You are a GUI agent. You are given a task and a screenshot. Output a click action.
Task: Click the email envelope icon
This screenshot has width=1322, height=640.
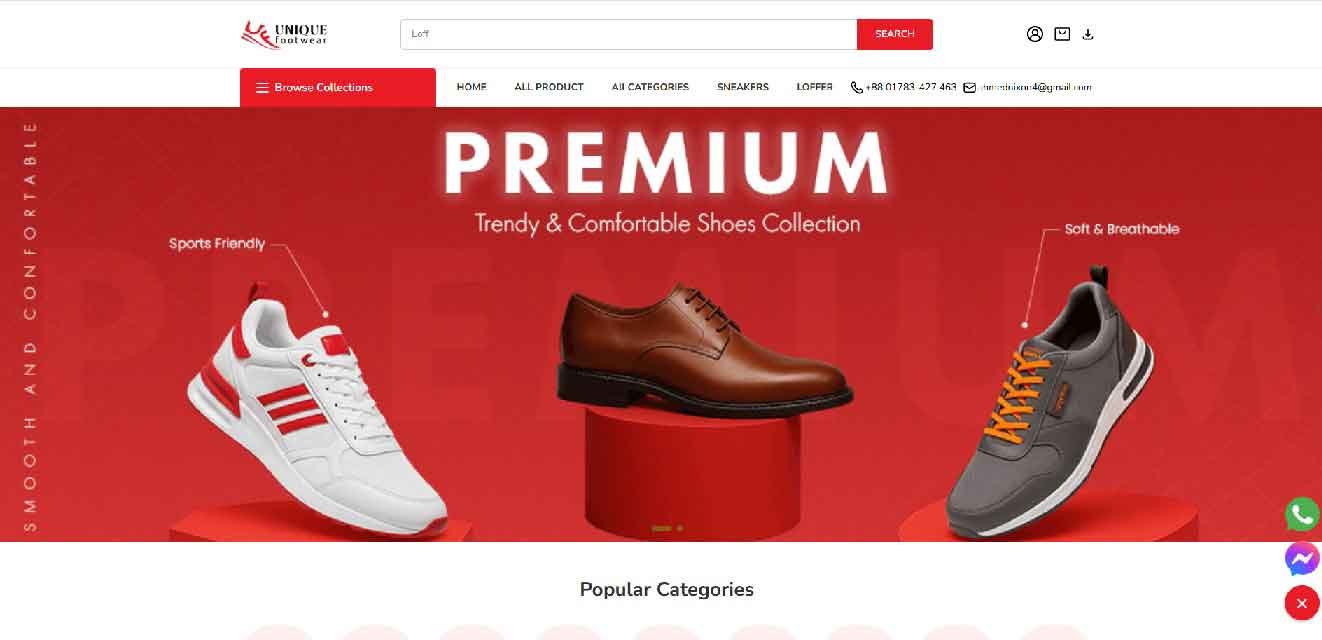pyautogui.click(x=969, y=88)
